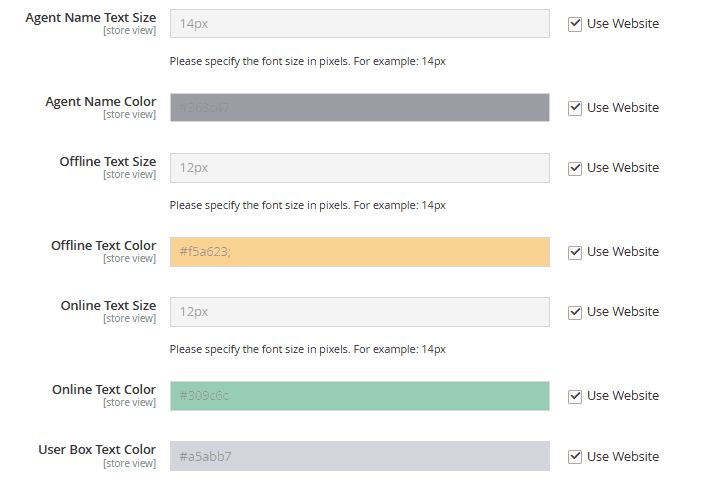725x481 pixels.
Task: Click the "Online Text Color" field label
Action: [x=104, y=390]
